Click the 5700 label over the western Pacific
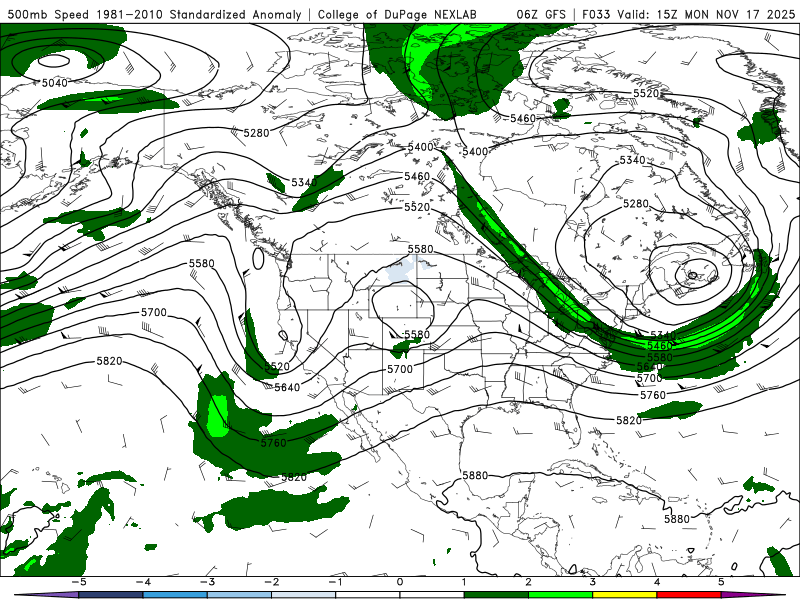The image size is (800, 600). point(154,312)
